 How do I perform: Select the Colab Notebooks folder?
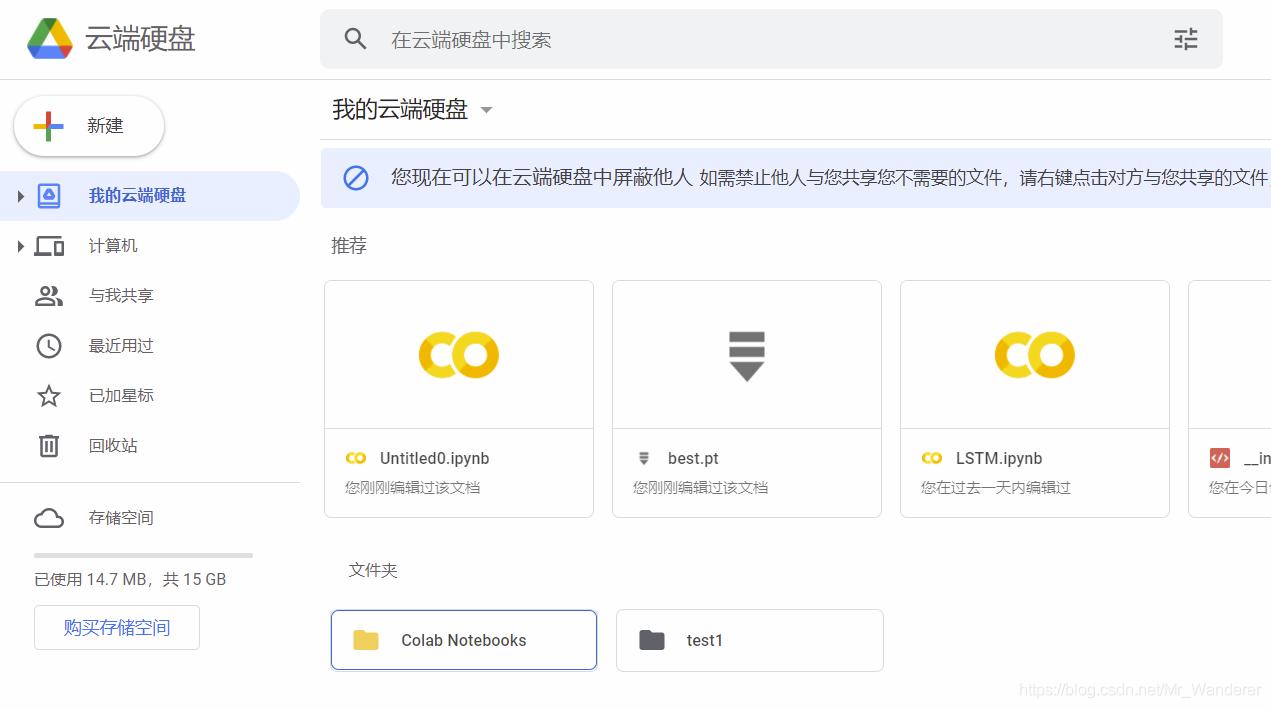coord(464,640)
